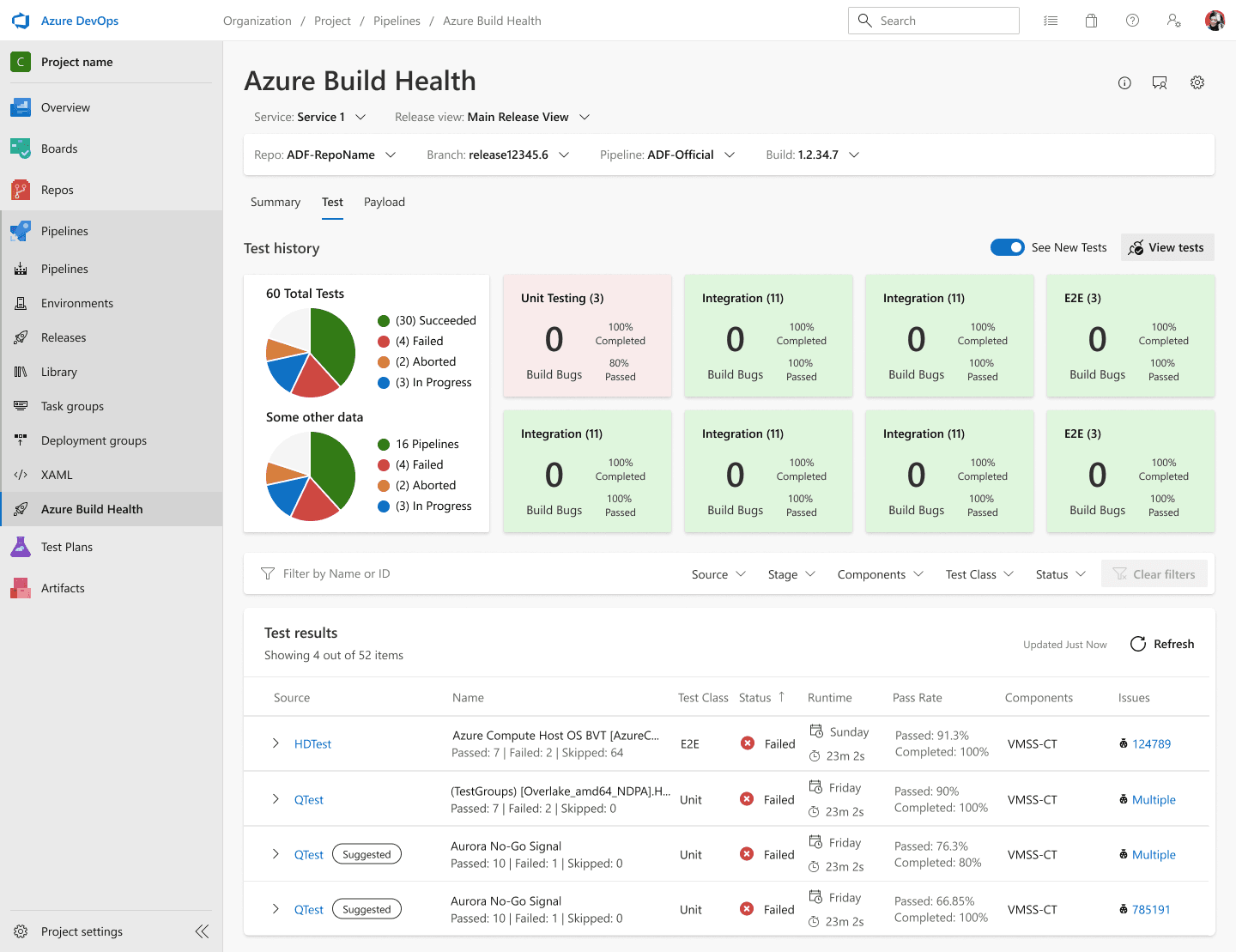
Task: Click the Pipelines hub rocket icon
Action: point(21,231)
